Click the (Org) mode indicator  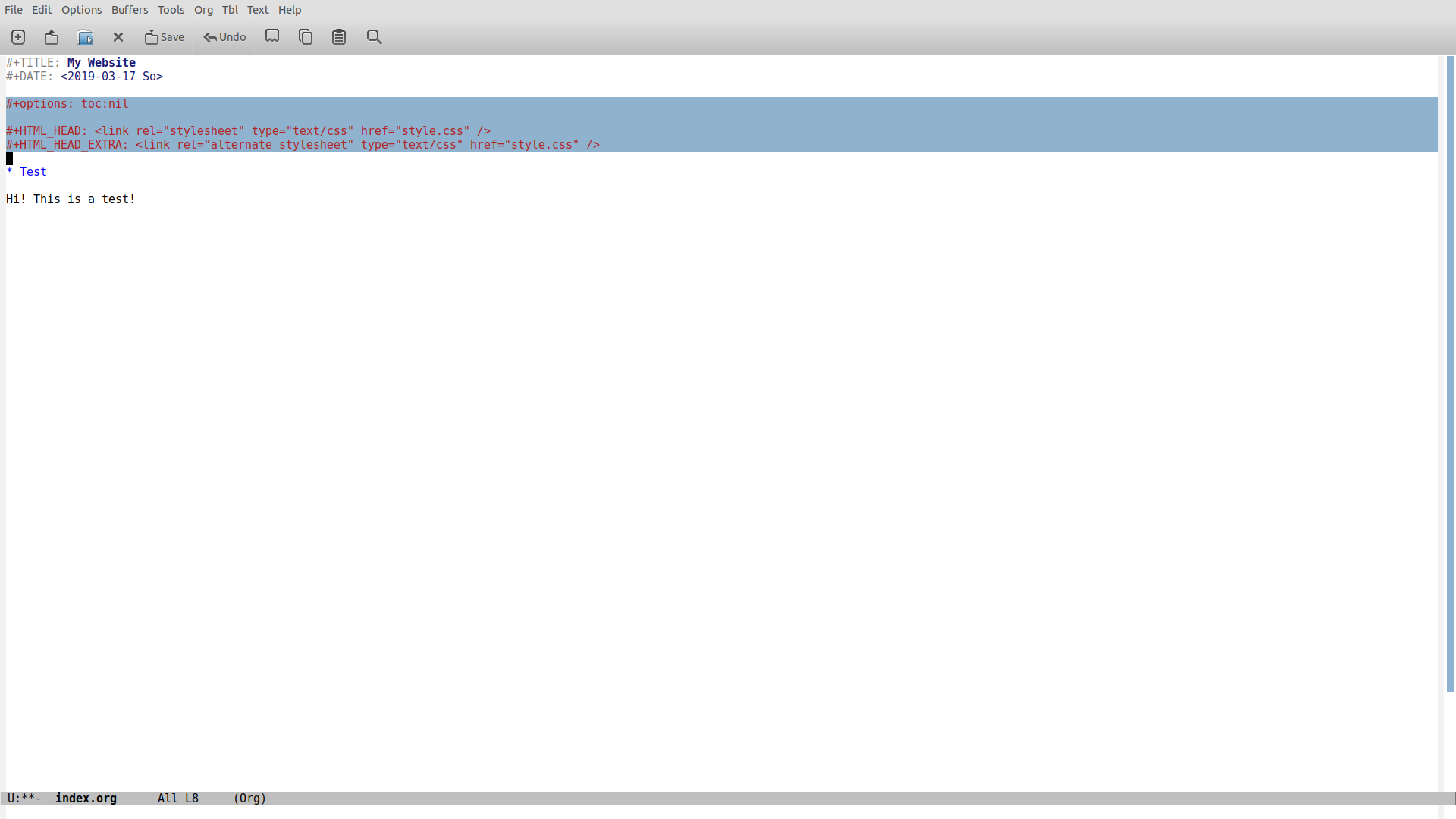(249, 799)
